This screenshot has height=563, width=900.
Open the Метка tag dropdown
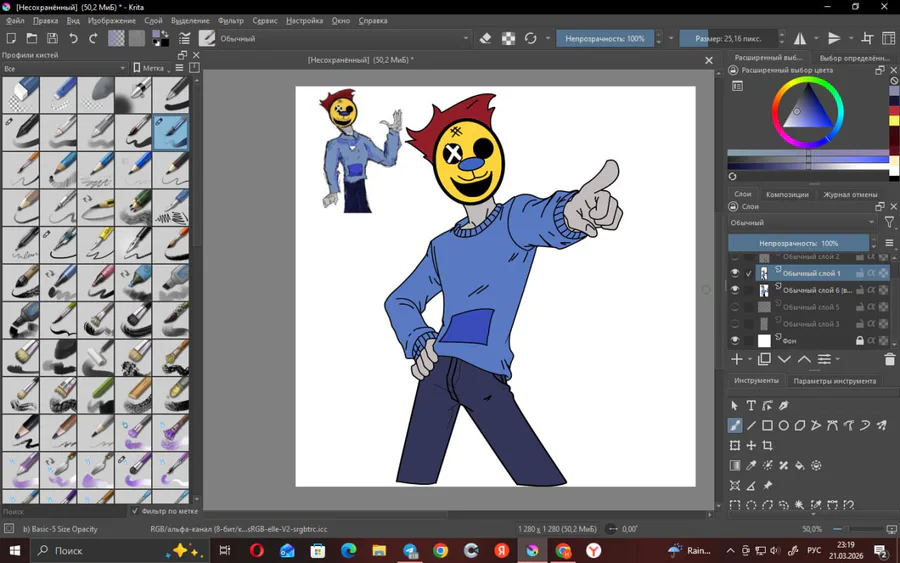click(152, 69)
